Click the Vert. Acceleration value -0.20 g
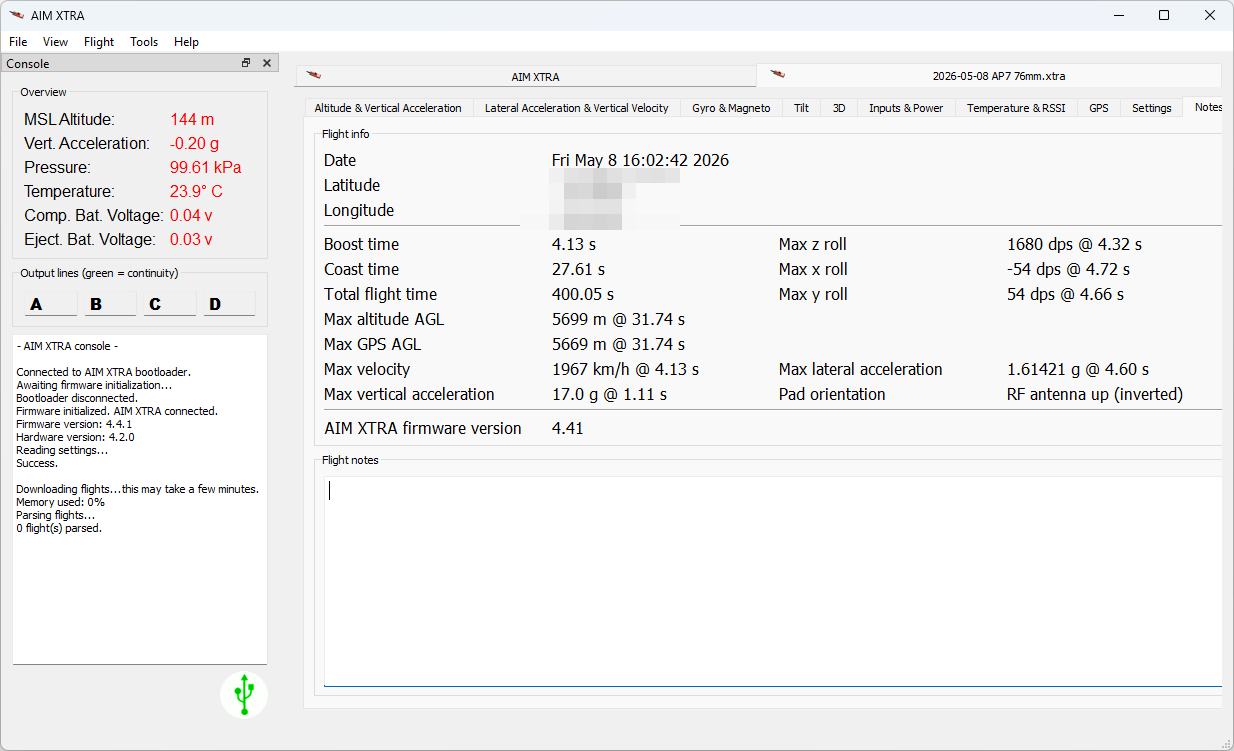This screenshot has height=751, width=1234. click(x=194, y=143)
